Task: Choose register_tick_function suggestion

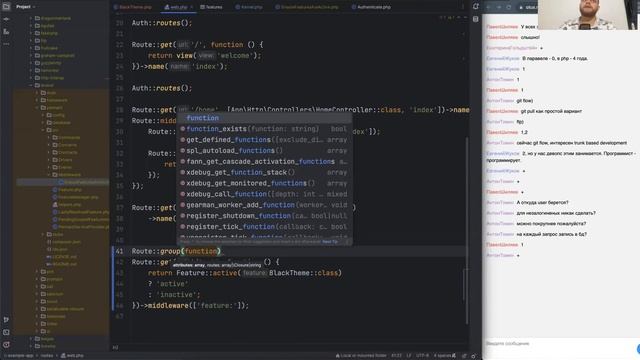Action: [264, 227]
